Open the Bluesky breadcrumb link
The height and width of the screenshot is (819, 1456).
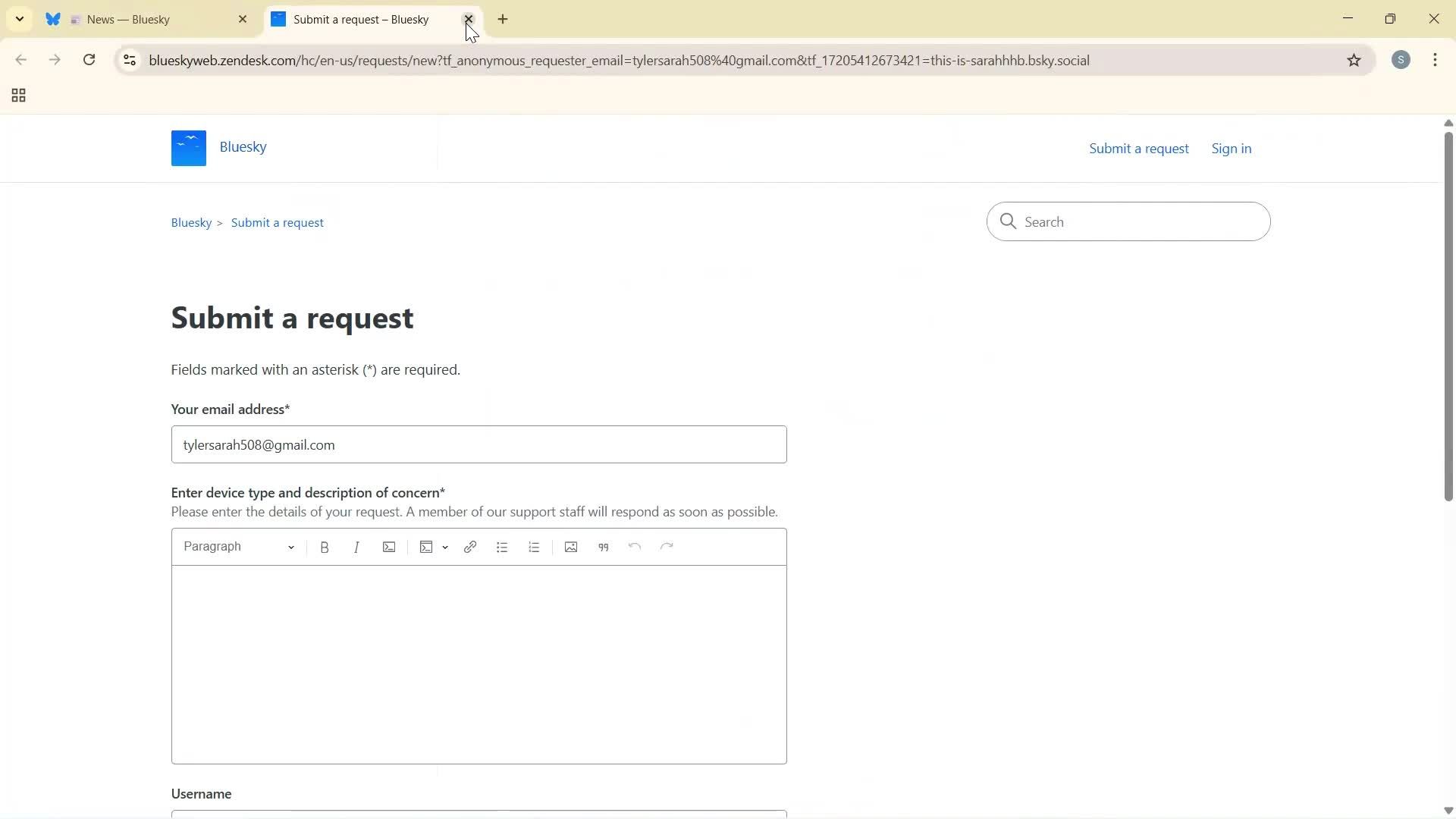pos(190,221)
